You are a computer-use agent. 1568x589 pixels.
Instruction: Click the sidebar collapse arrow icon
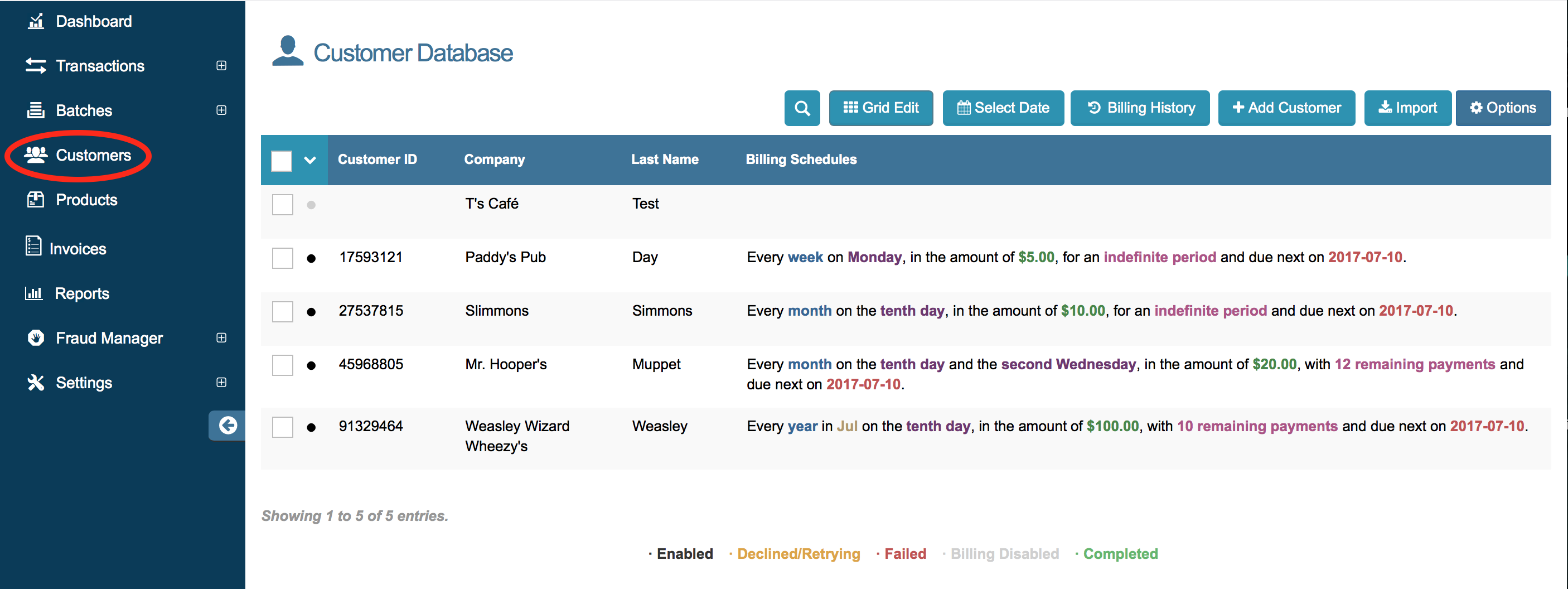(228, 425)
